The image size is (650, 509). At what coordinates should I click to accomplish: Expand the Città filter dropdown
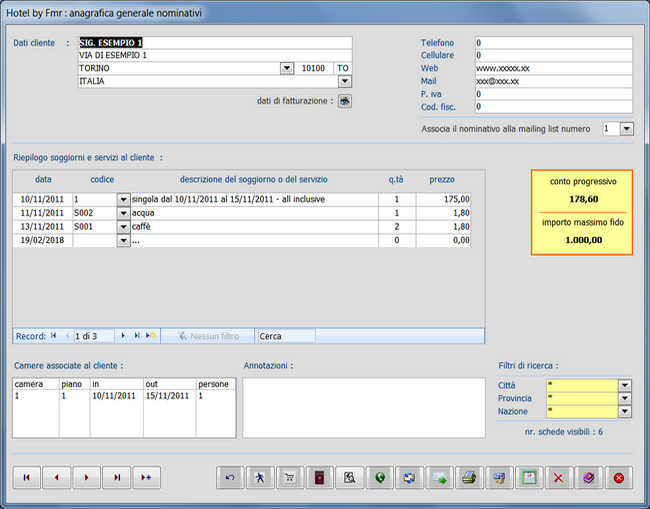[625, 385]
